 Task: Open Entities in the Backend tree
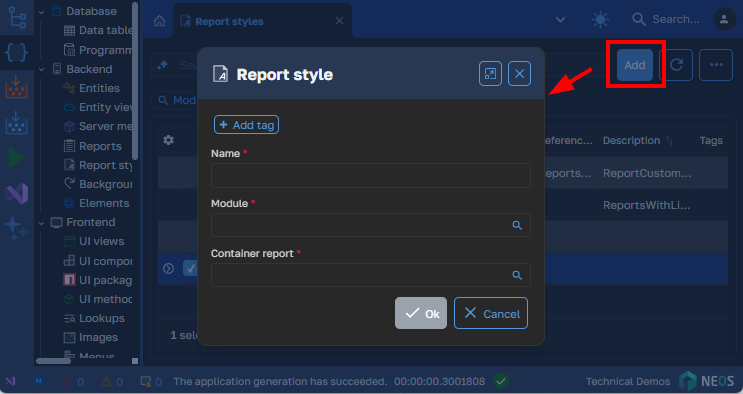[99, 88]
